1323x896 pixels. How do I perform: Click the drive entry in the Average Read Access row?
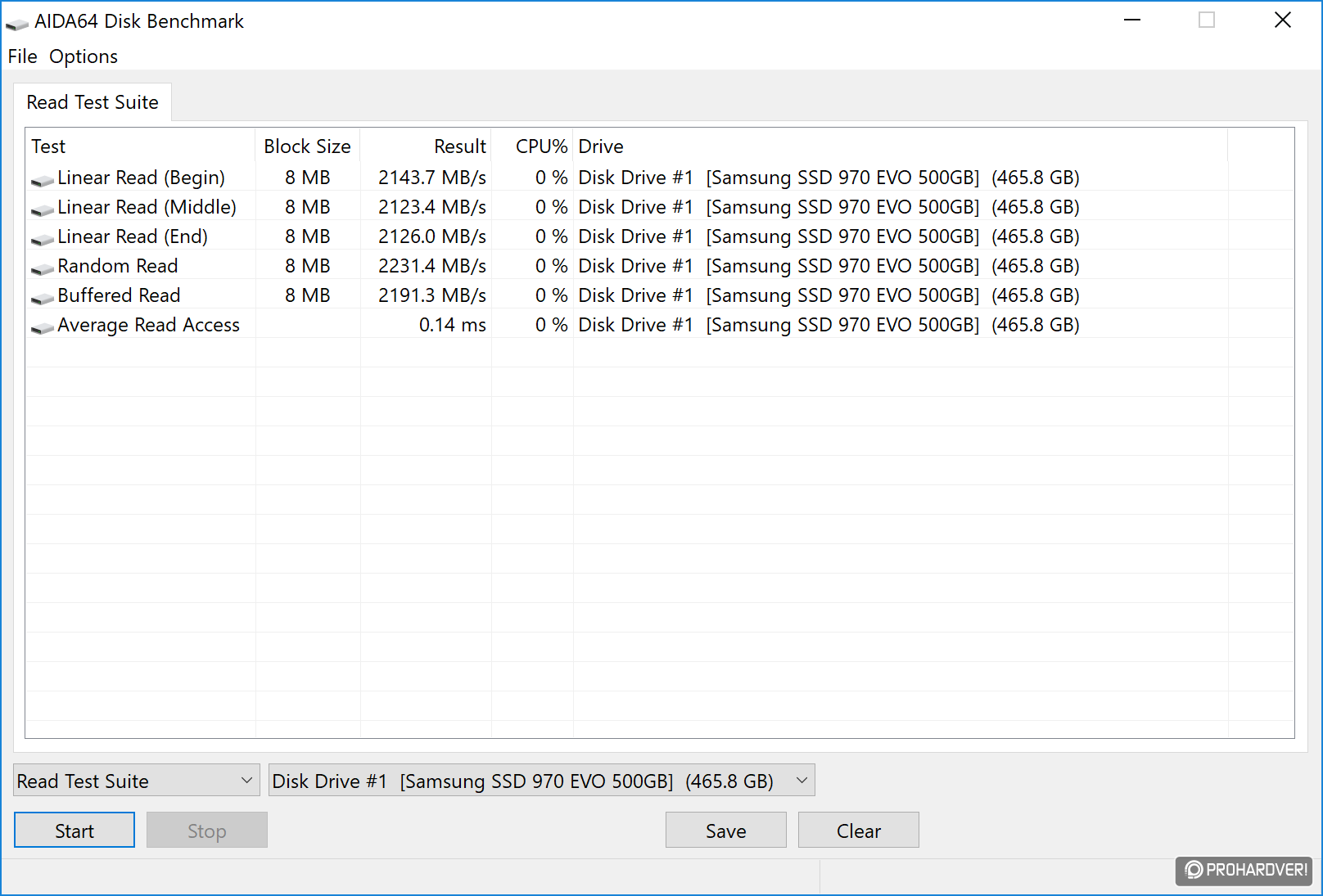point(829,325)
